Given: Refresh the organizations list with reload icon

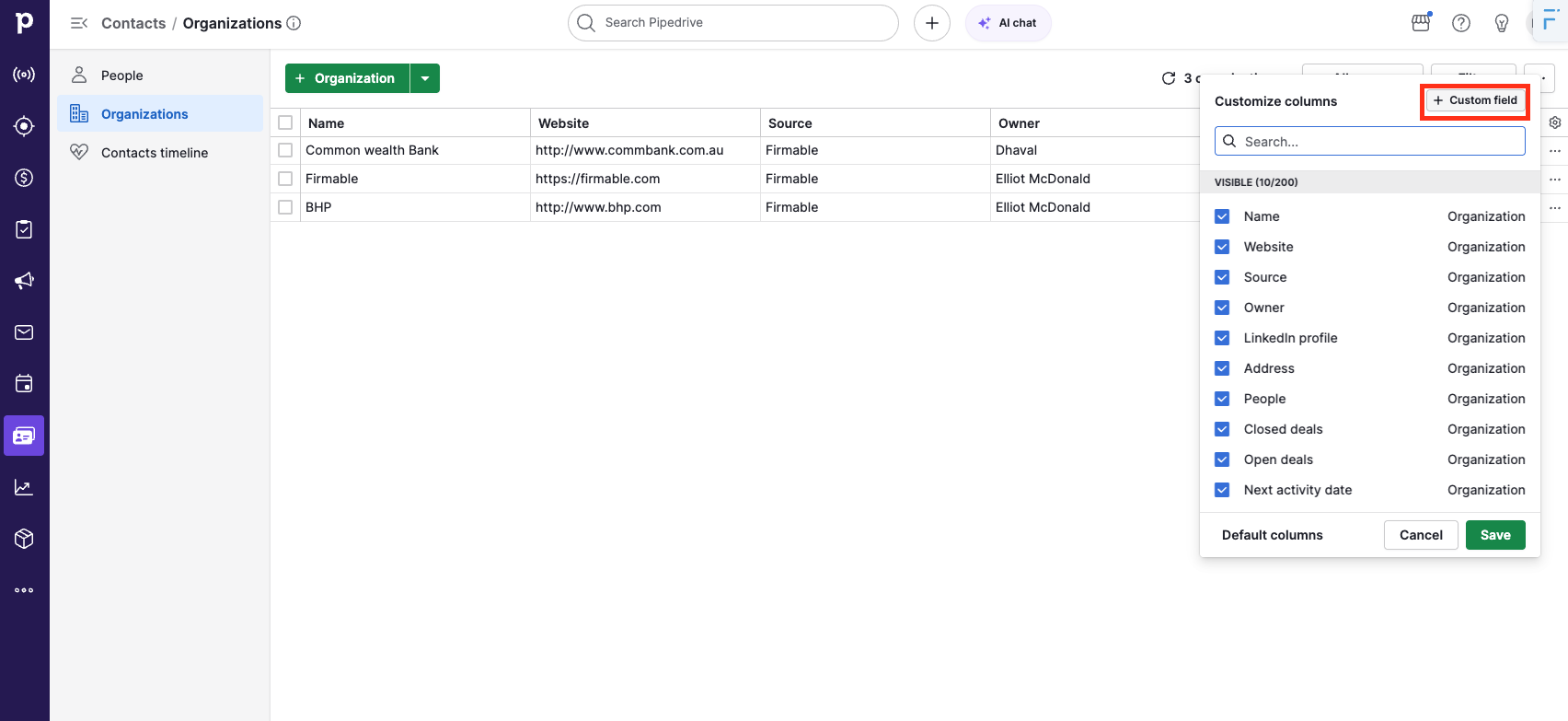Looking at the screenshot, I should (x=1169, y=78).
